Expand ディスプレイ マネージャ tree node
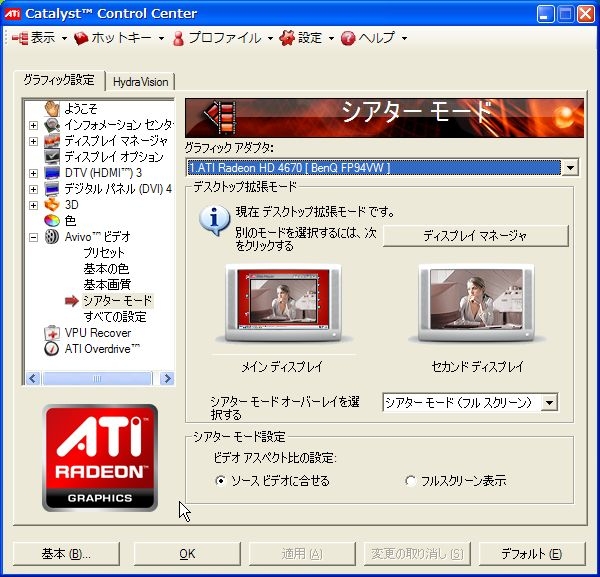Viewport: 600px width, 577px height. 34,141
